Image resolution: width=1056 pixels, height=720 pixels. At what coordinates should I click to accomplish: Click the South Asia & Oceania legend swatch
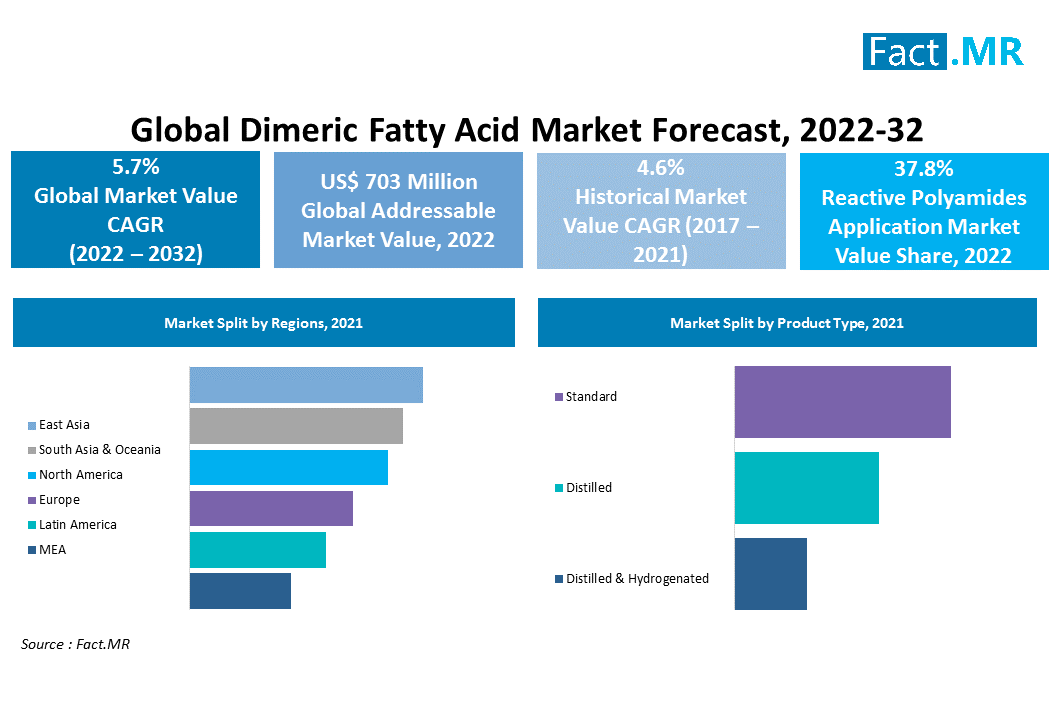pos(32,451)
